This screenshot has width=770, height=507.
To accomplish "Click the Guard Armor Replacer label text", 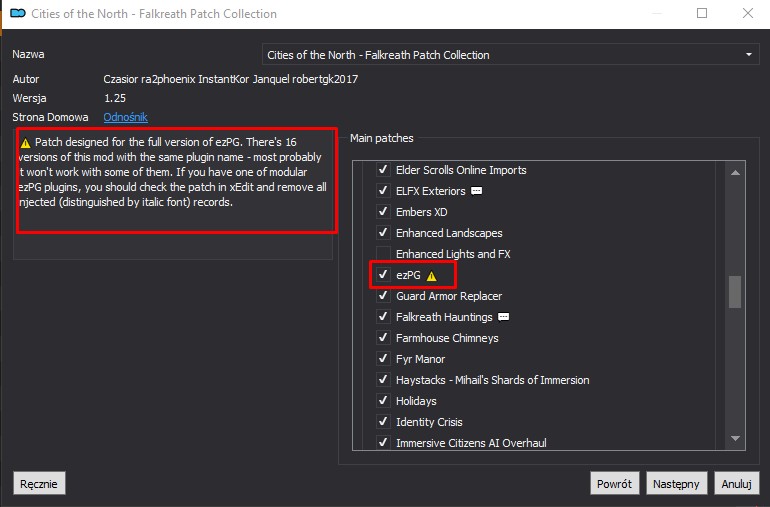I will click(x=449, y=296).
